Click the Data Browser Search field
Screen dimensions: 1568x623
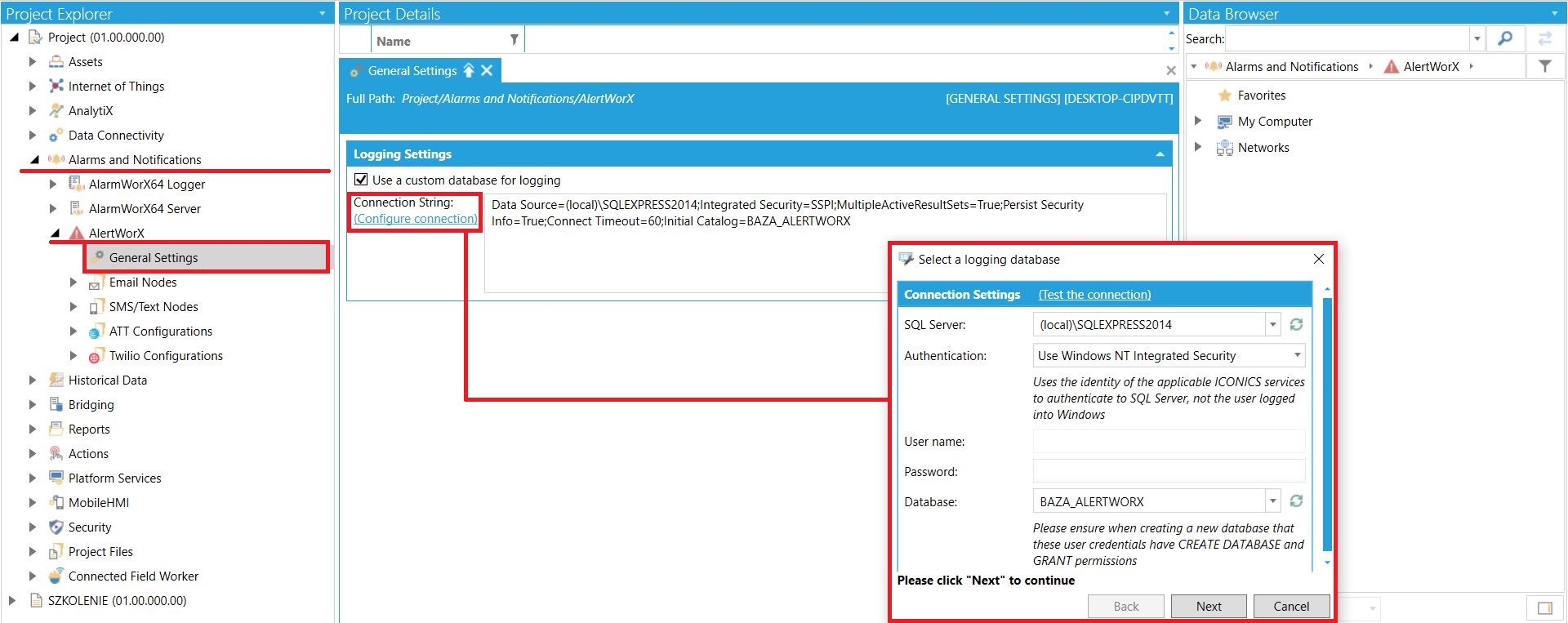(1347, 38)
